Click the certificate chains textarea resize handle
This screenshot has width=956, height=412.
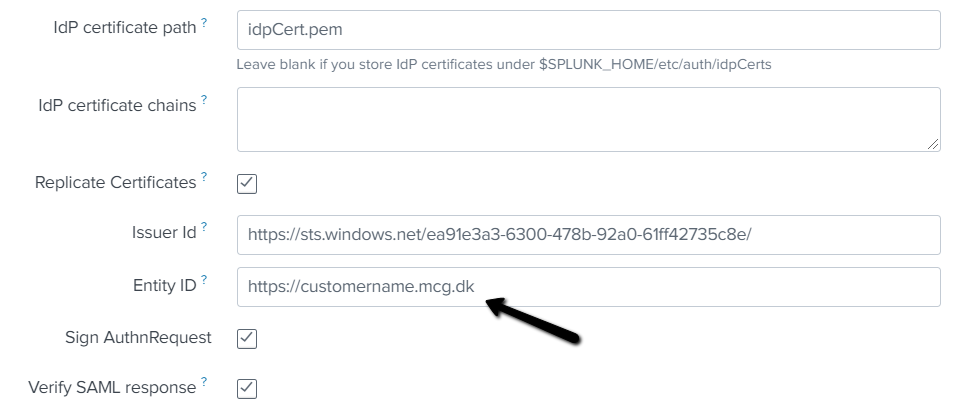click(933, 144)
